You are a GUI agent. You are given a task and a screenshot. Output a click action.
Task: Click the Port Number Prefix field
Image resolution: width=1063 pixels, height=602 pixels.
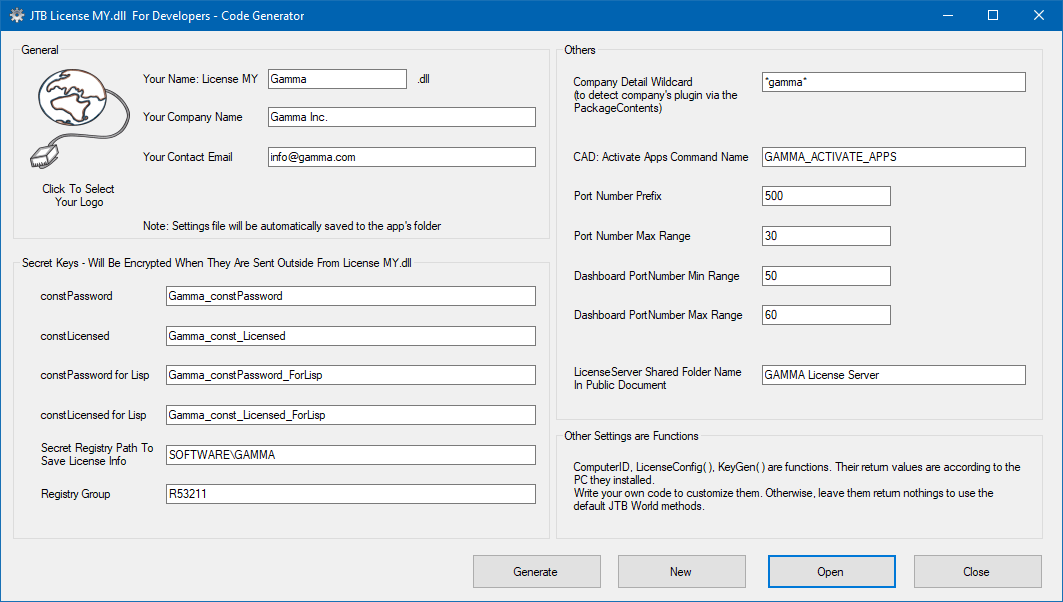coord(826,196)
